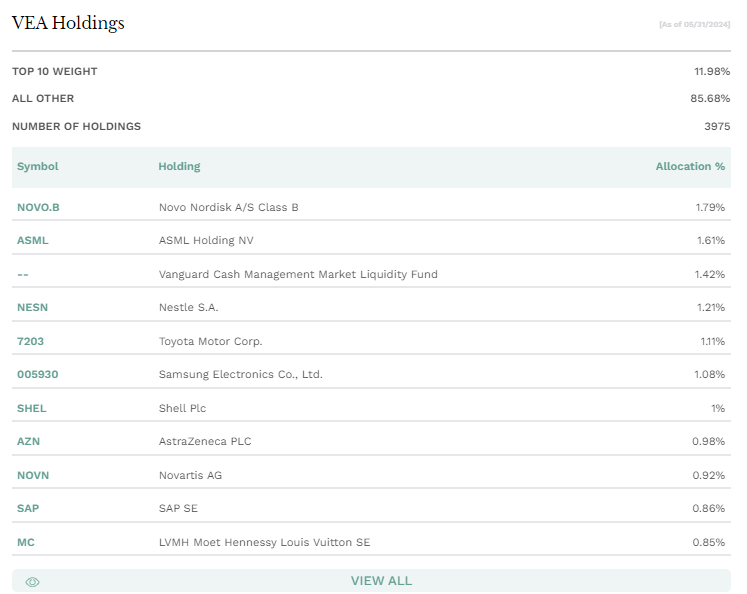The height and width of the screenshot is (594, 747).
Task: Click the Holding column header
Action: pyautogui.click(x=180, y=166)
